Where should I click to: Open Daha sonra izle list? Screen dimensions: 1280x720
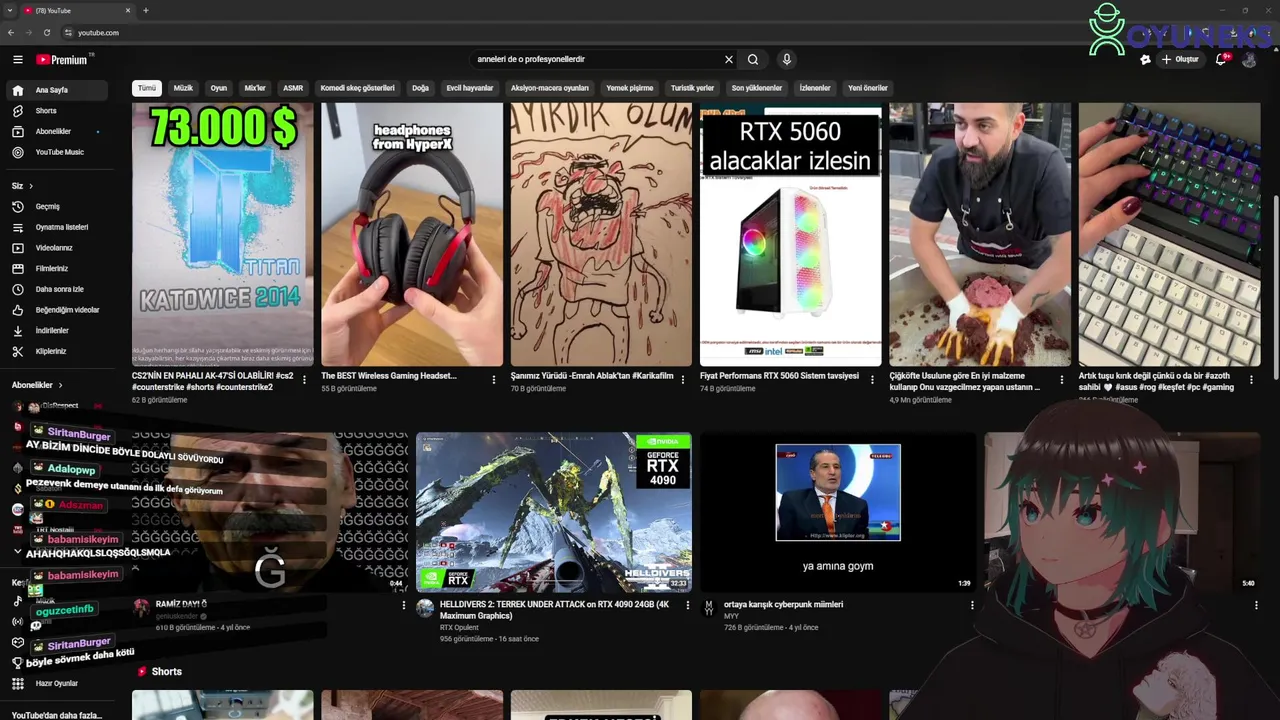pyautogui.click(x=61, y=289)
